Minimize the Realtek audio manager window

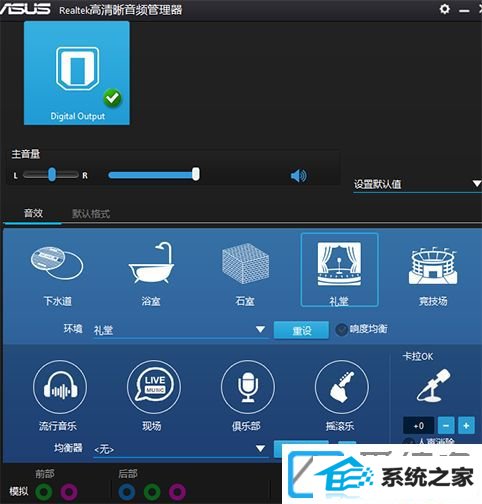click(x=464, y=11)
